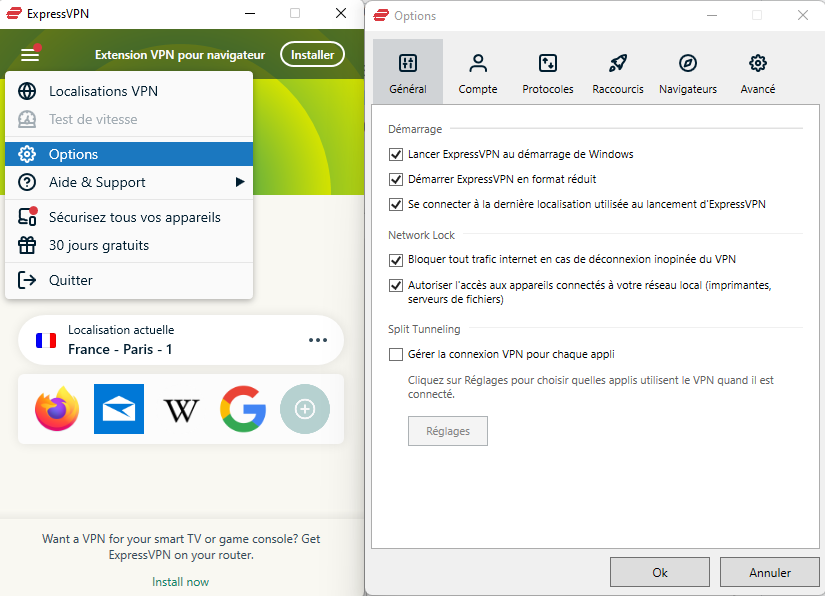Choose Sécurisez tous vos appareils

(x=129, y=217)
